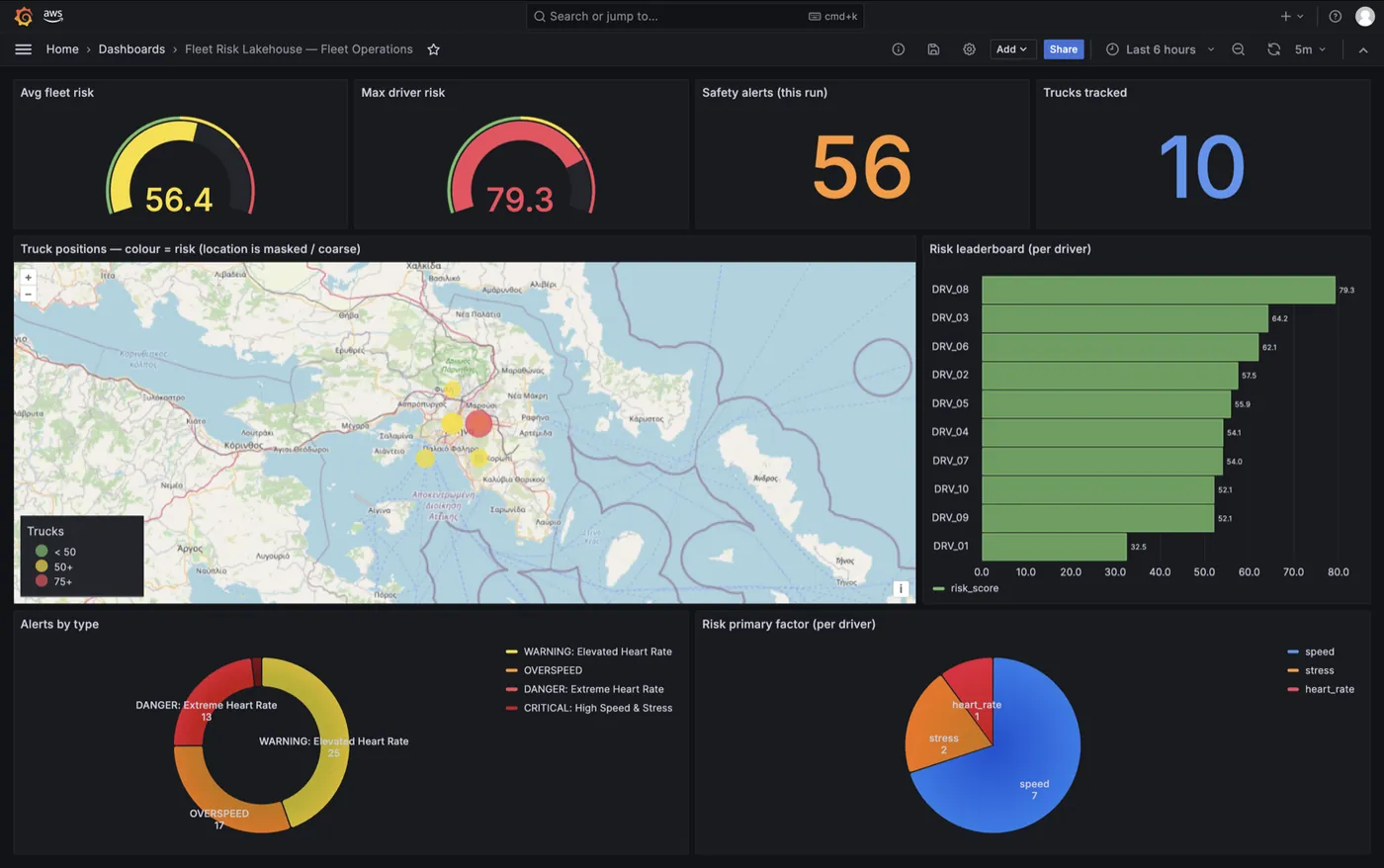Screen dimensions: 1384x868
Task: Click the 56 safety alerts value
Action: (x=861, y=167)
